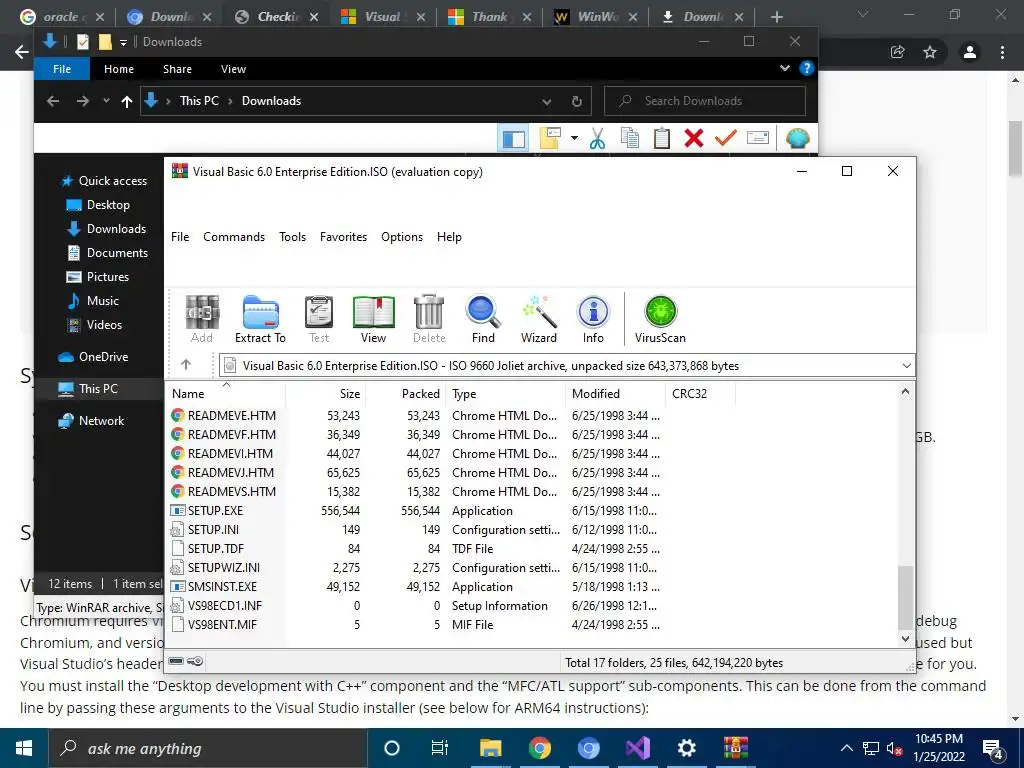Click the Delete trash can icon
The height and width of the screenshot is (768, 1024).
click(x=429, y=319)
